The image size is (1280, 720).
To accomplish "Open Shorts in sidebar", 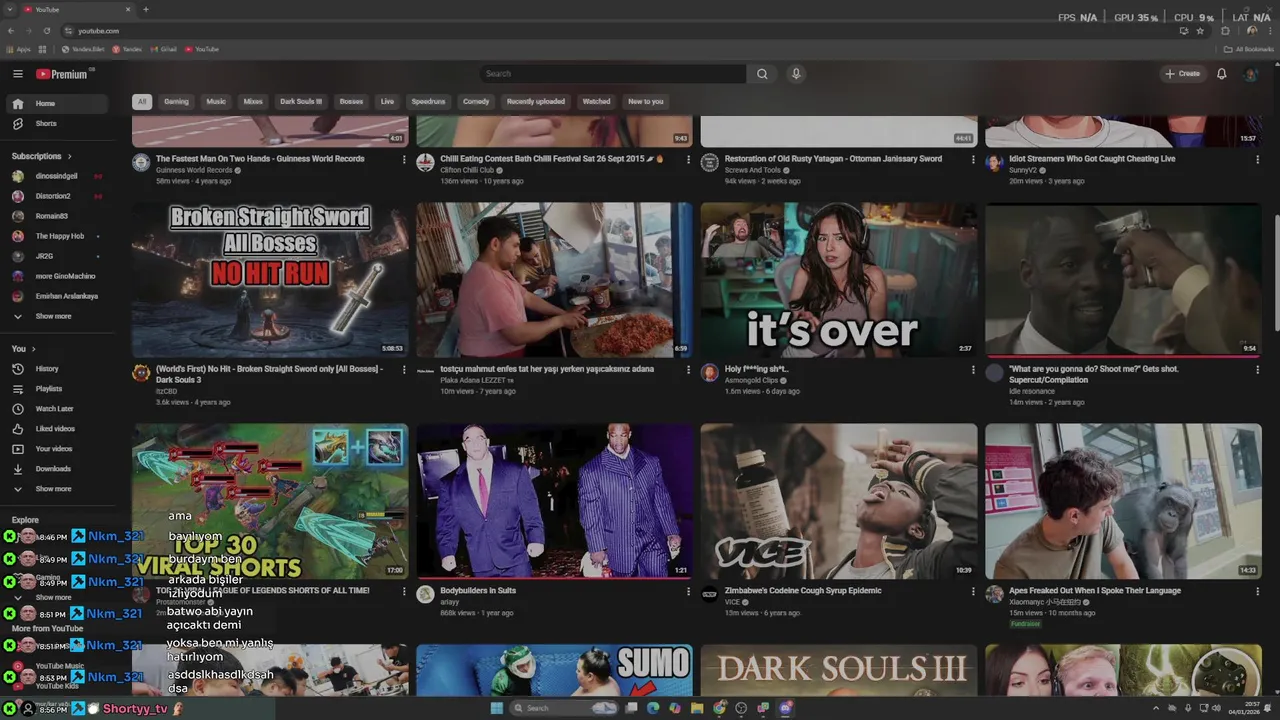I will point(58,124).
